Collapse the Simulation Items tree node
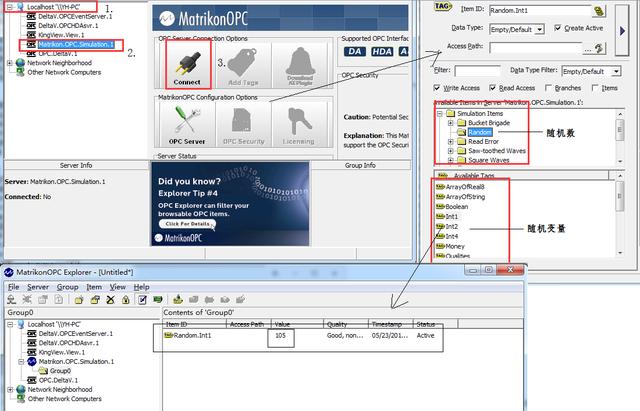 point(440,113)
